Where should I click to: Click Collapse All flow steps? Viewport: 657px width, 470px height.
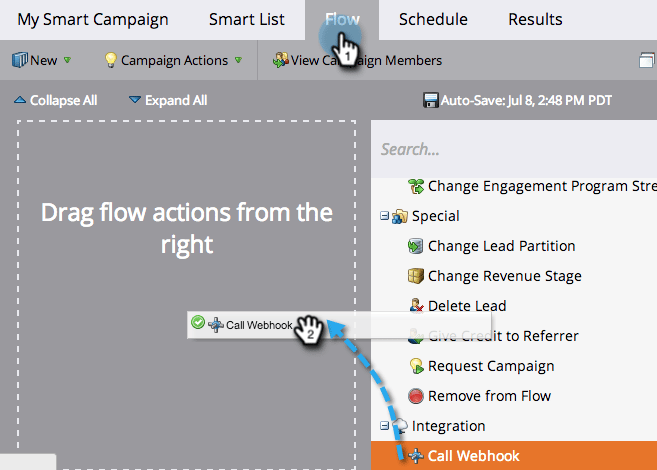click(56, 100)
